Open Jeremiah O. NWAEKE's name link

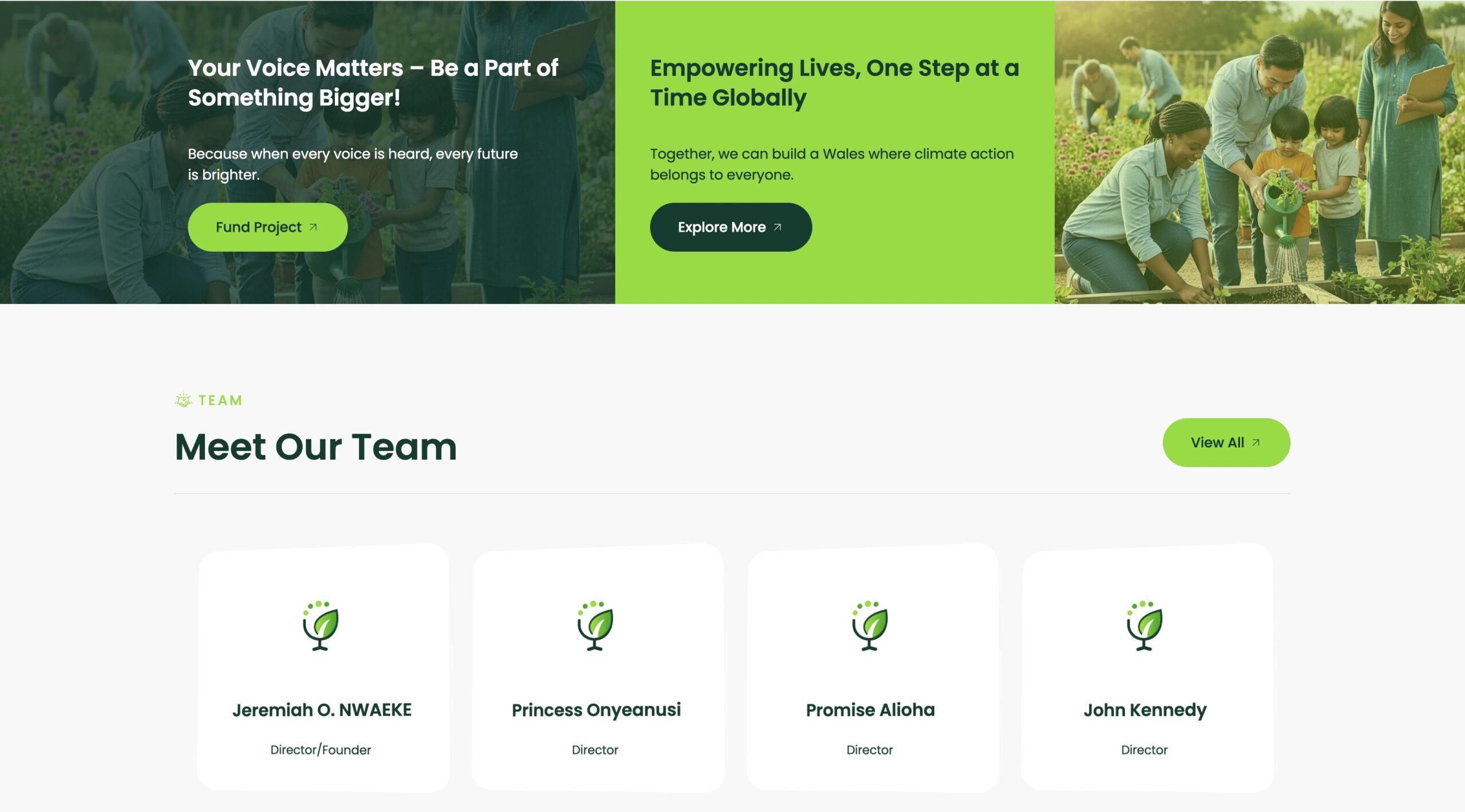[x=322, y=710]
